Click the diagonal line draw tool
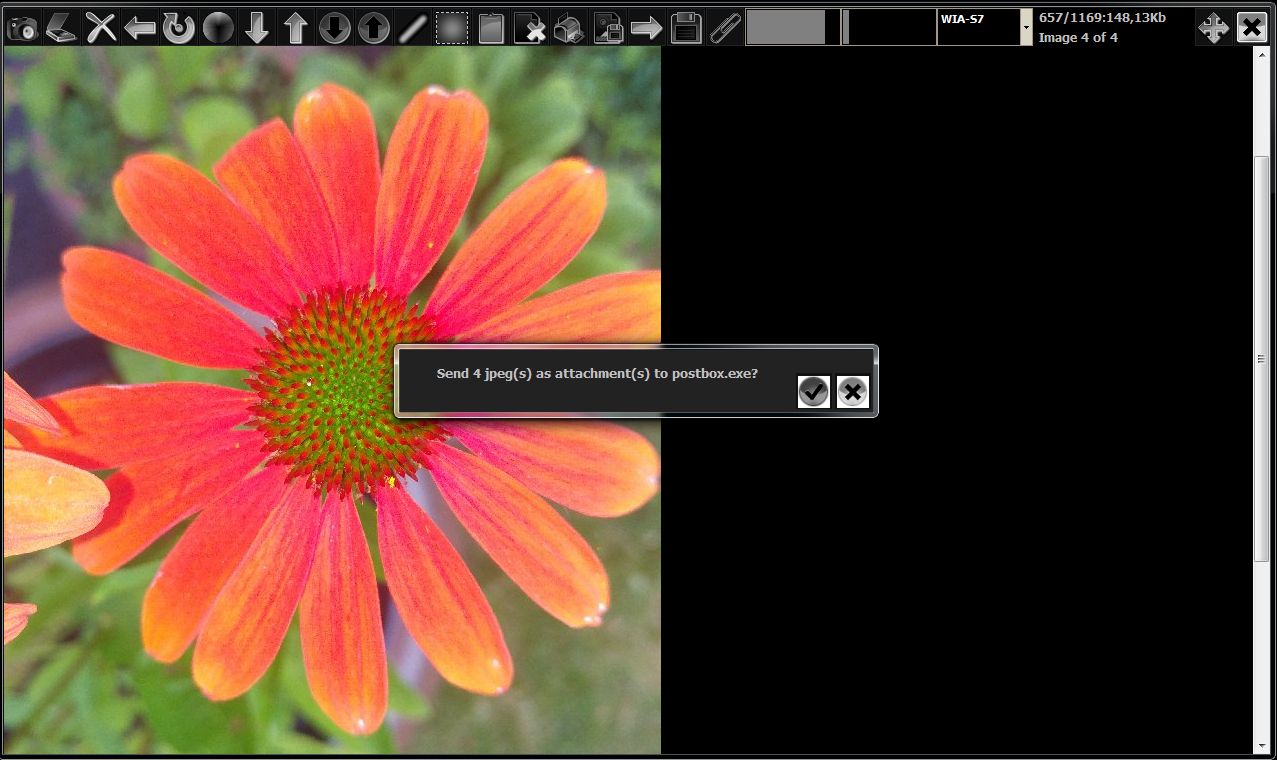Image resolution: width=1277 pixels, height=760 pixels. coord(412,27)
